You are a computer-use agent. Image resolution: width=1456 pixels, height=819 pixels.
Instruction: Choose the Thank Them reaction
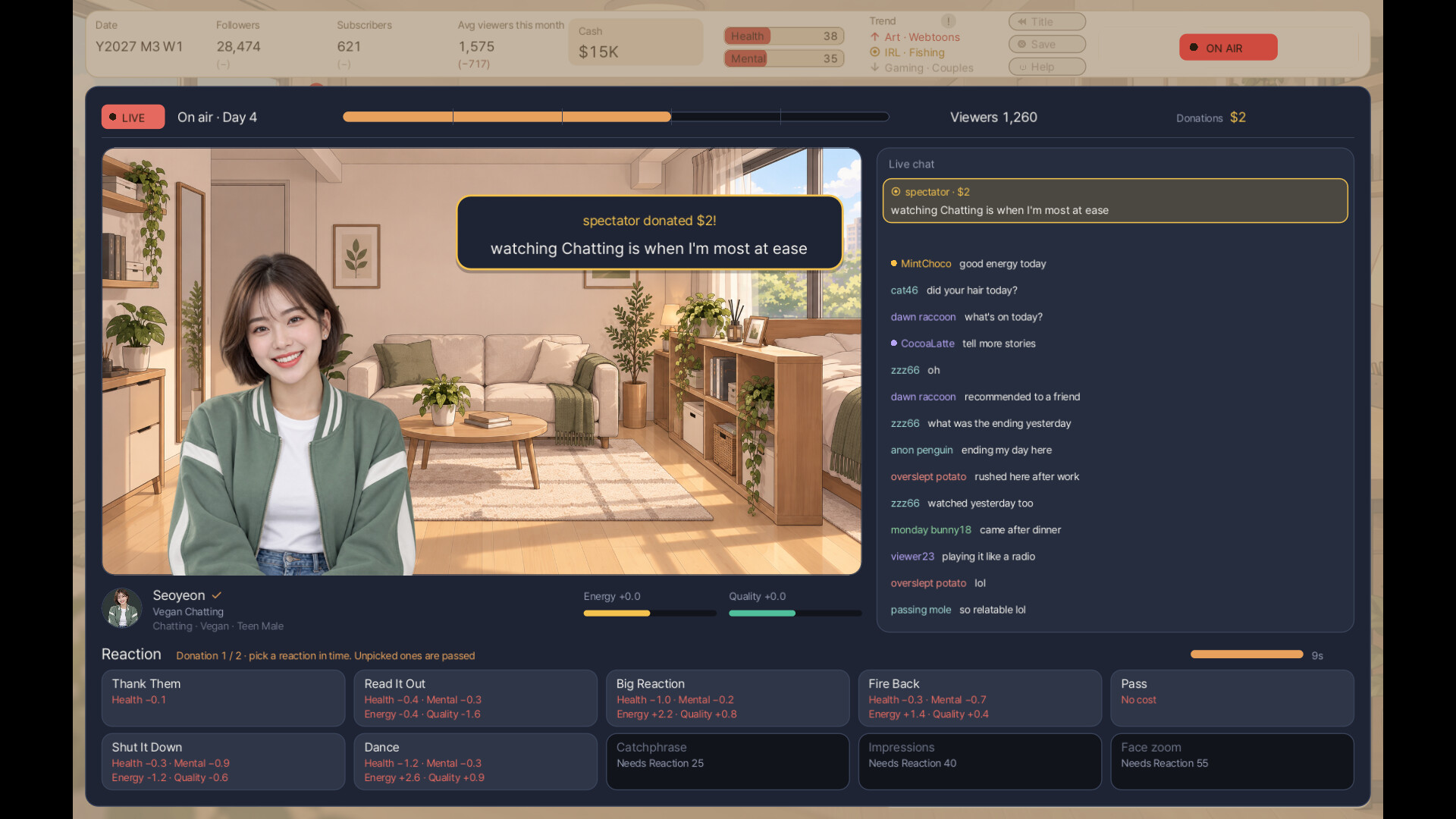click(x=223, y=698)
